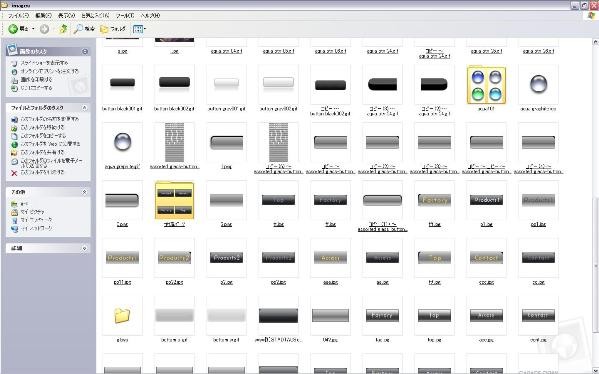Click the scrollbar up arrow
Viewport: 599px width, 374px height.
coord(595,41)
